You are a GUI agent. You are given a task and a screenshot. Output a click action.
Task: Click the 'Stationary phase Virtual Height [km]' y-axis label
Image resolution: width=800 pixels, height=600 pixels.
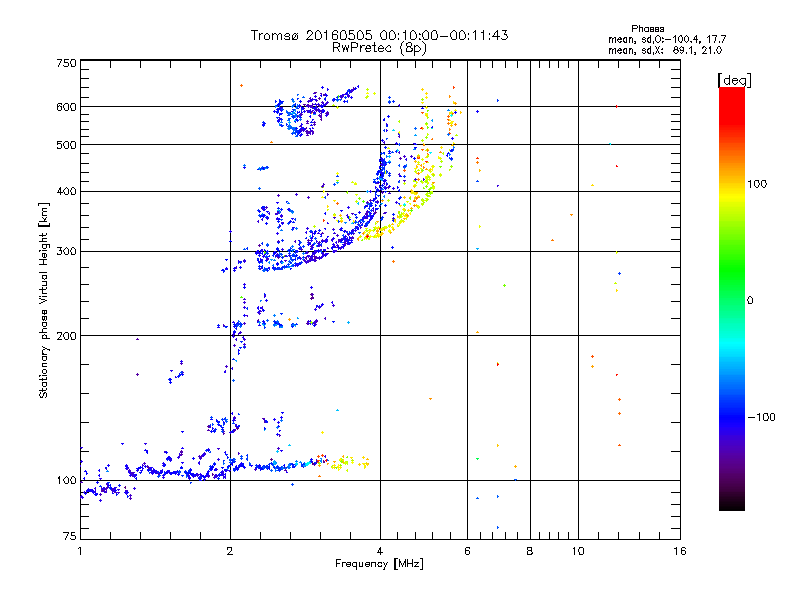click(x=43, y=300)
